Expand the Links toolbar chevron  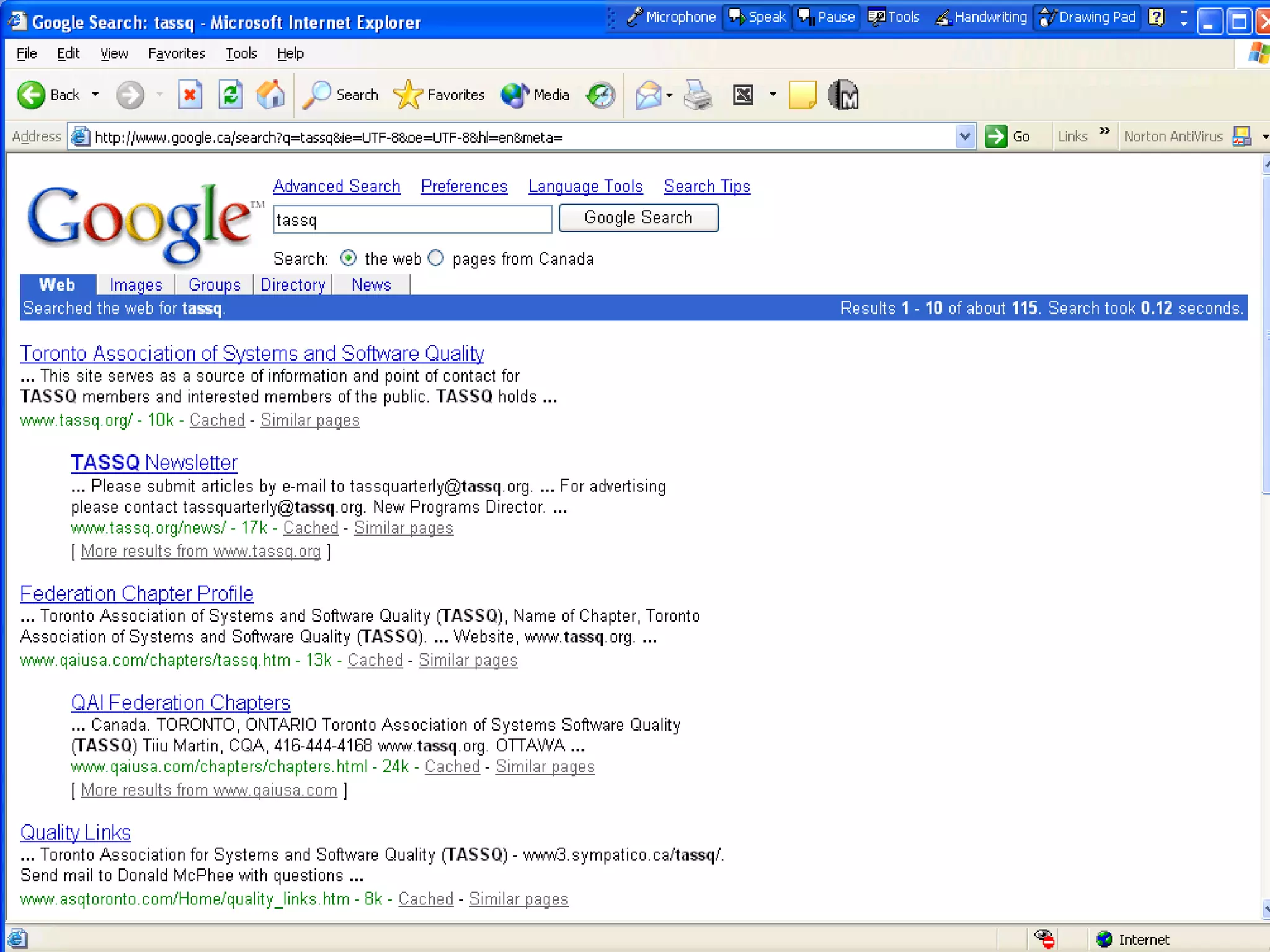click(x=1104, y=131)
